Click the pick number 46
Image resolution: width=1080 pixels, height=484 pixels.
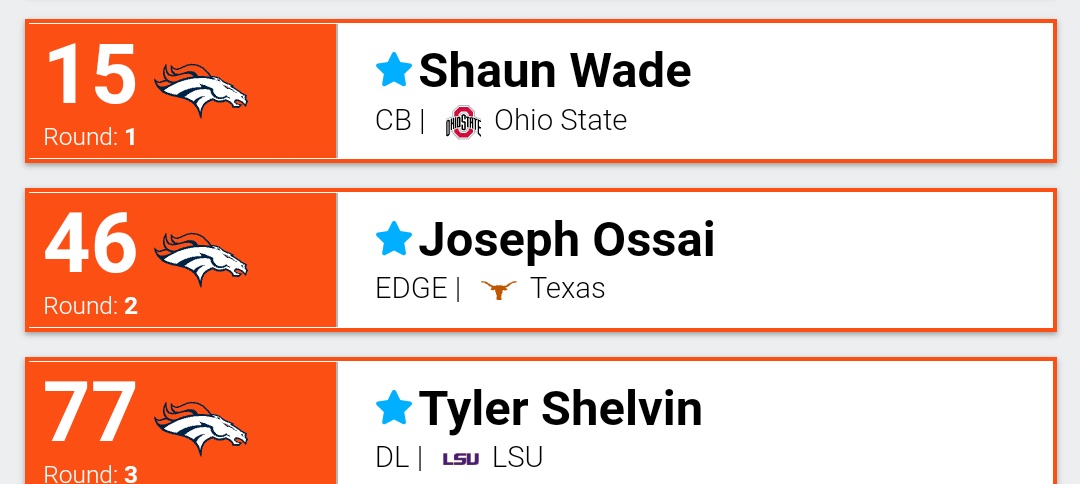click(90, 243)
